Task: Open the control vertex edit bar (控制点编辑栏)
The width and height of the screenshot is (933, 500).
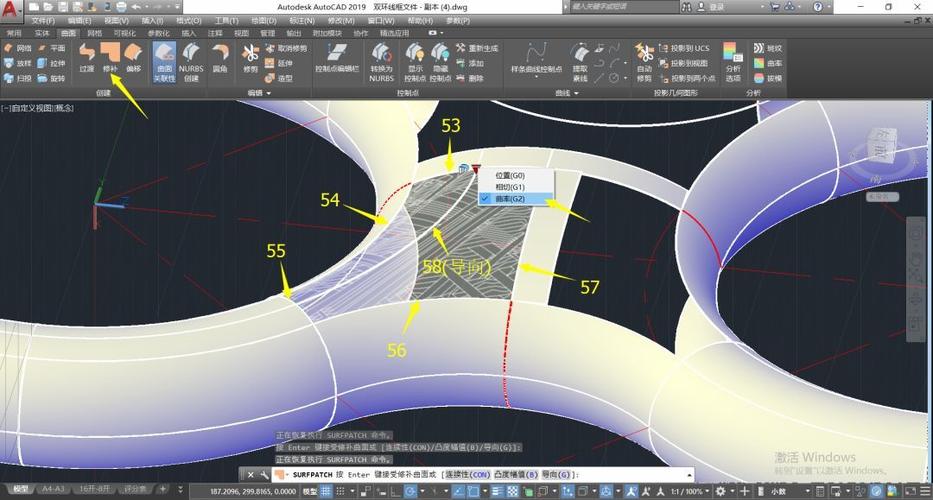Action: pos(337,58)
